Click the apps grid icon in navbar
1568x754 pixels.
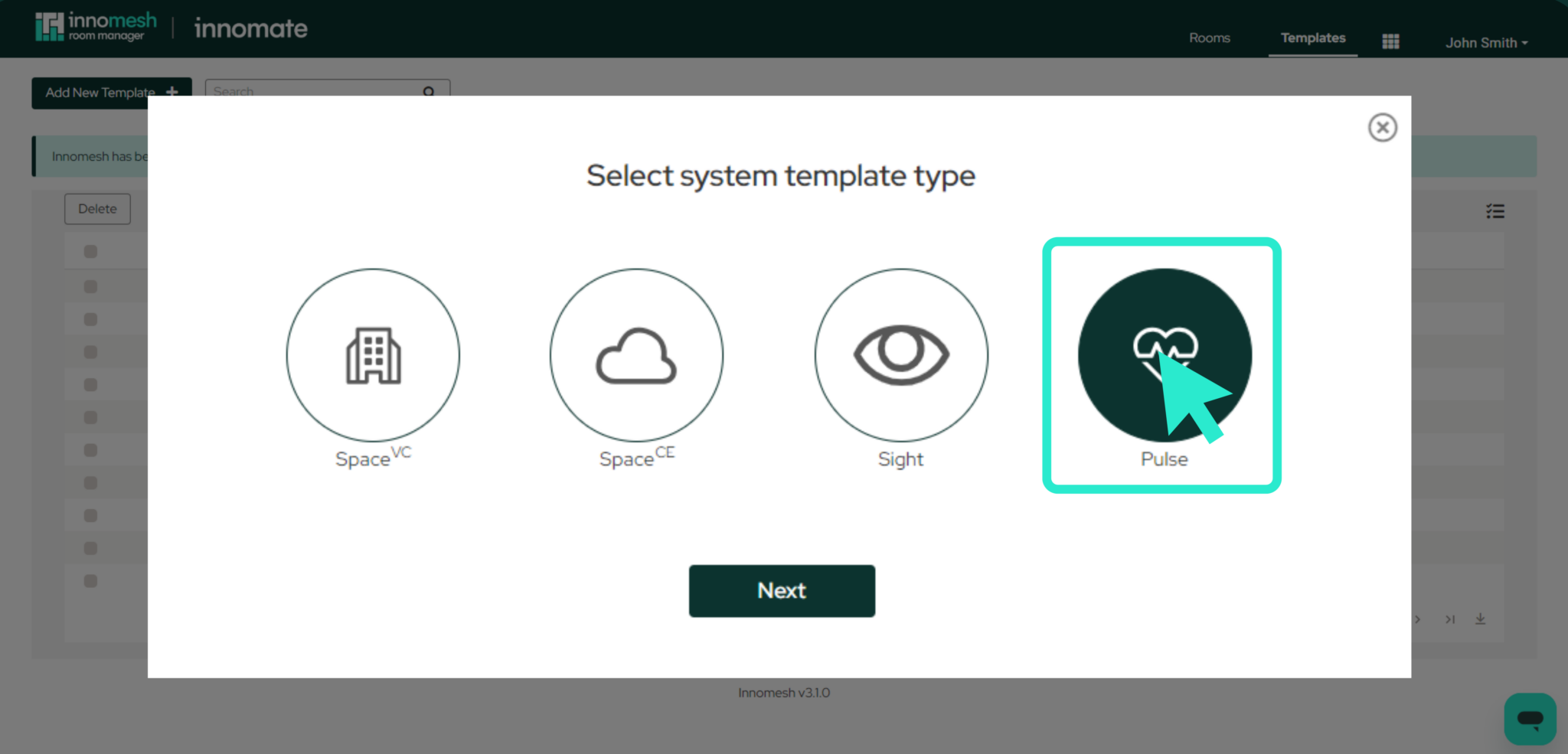[x=1390, y=41]
